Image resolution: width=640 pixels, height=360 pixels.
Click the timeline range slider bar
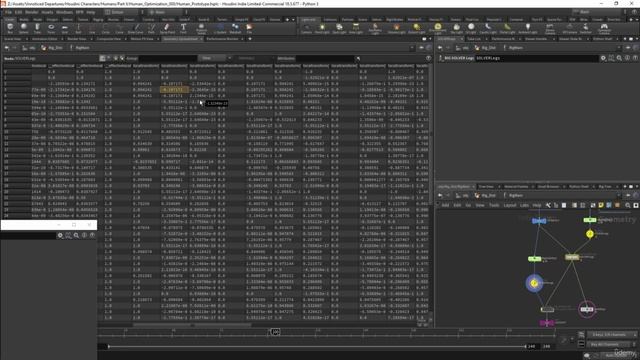317,346
